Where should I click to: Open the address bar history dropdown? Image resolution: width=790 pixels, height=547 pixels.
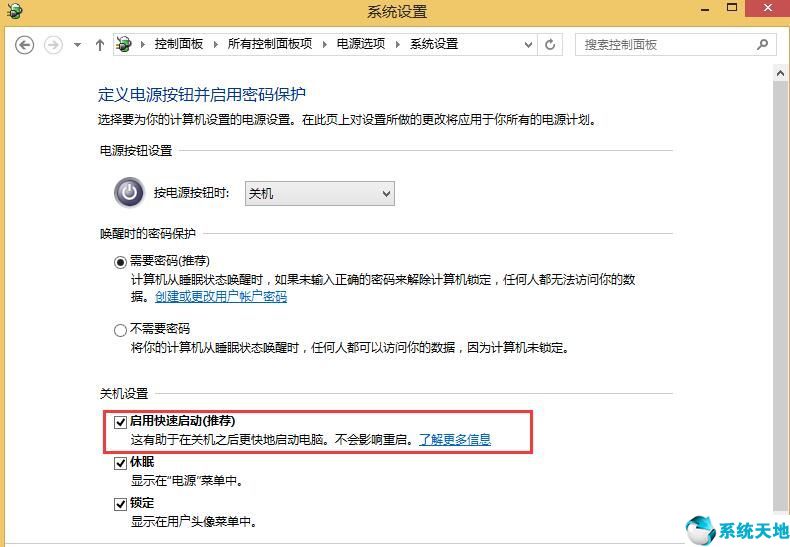coord(528,45)
